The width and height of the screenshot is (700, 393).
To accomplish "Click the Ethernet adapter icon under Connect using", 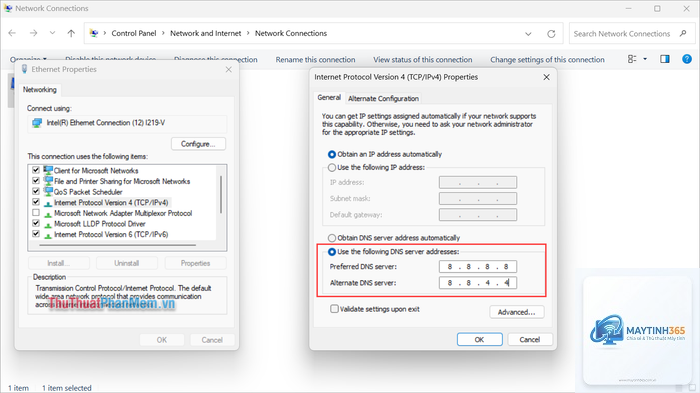I will tap(37, 123).
